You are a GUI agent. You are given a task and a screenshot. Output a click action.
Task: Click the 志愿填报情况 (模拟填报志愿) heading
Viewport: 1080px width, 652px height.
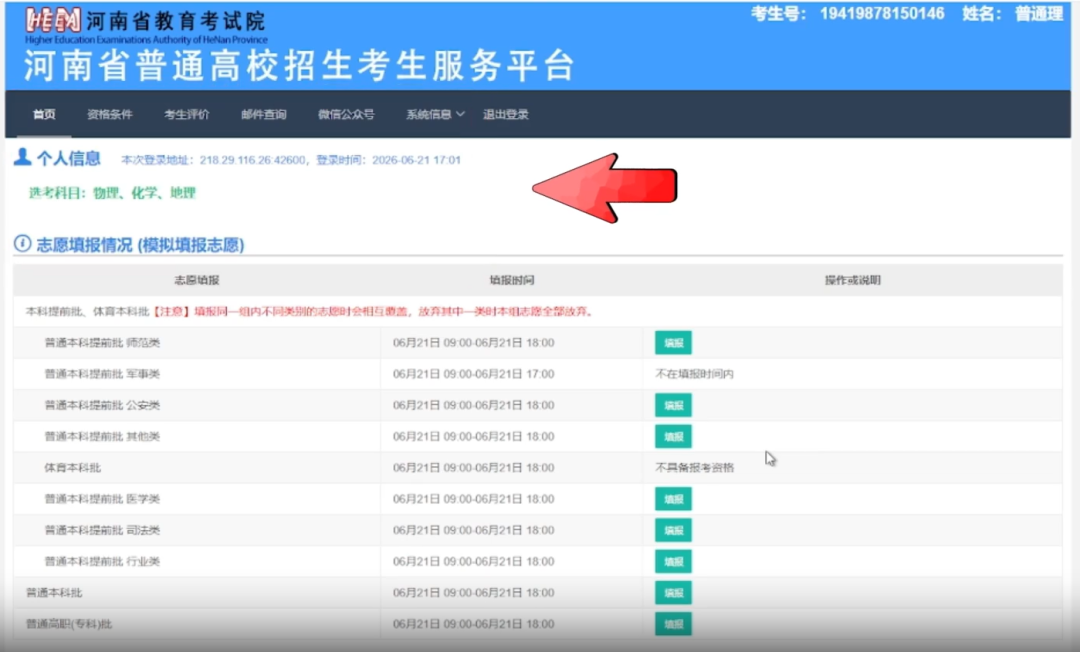point(140,245)
